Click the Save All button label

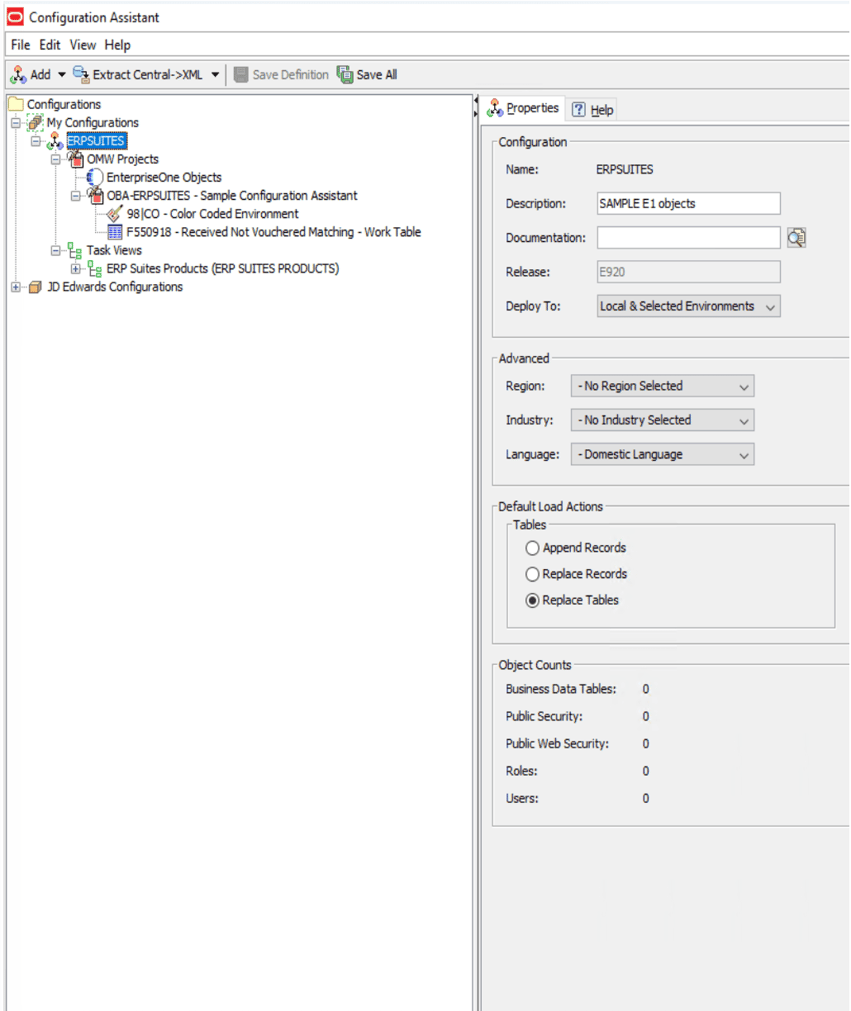[x=377, y=75]
